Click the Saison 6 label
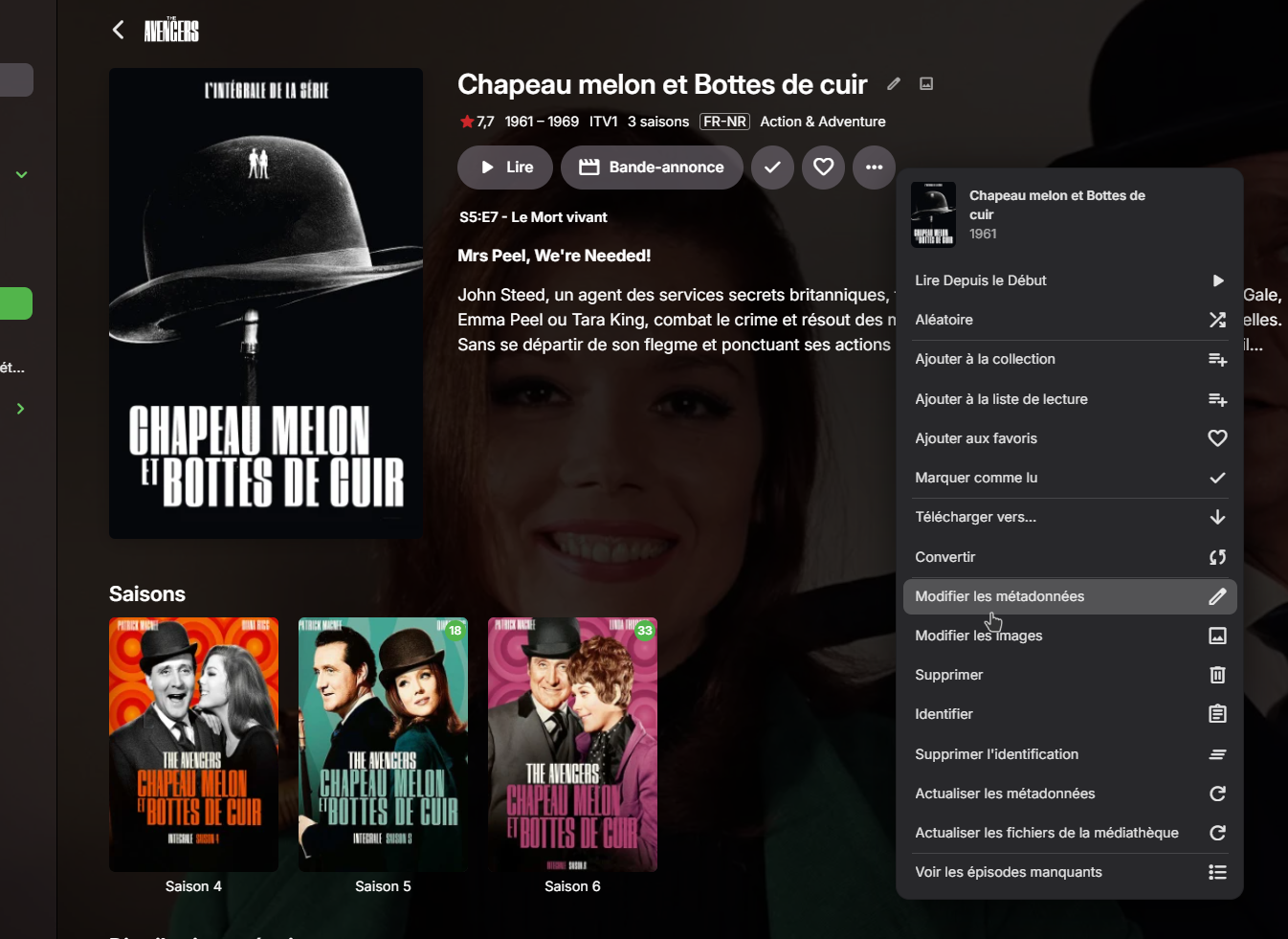This screenshot has width=1288, height=939. 572,886
